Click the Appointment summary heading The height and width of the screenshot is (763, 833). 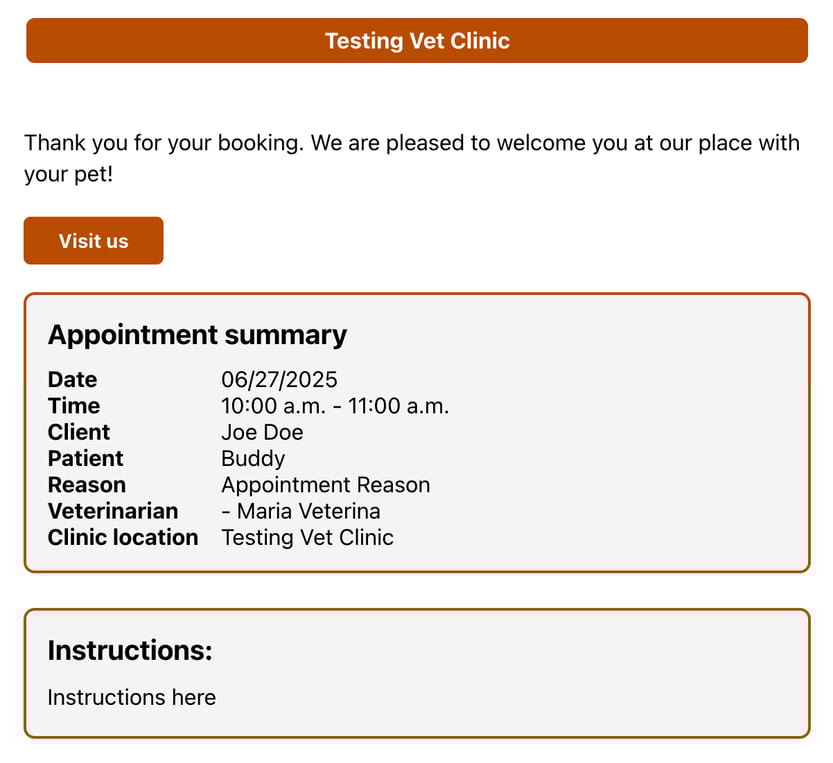(197, 335)
